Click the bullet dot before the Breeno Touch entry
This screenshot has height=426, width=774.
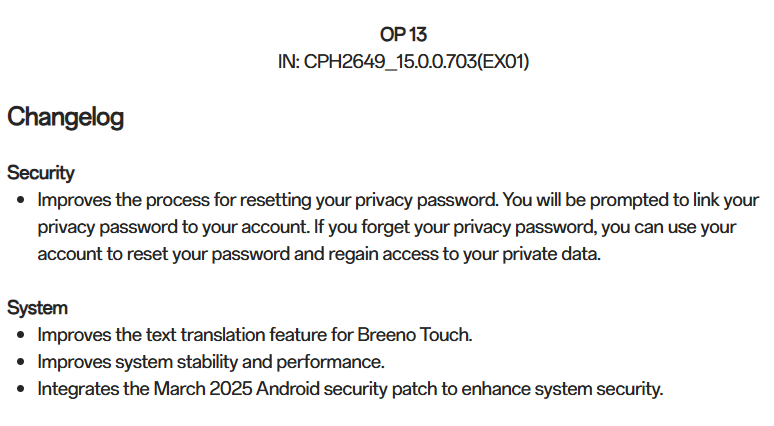tap(22, 335)
